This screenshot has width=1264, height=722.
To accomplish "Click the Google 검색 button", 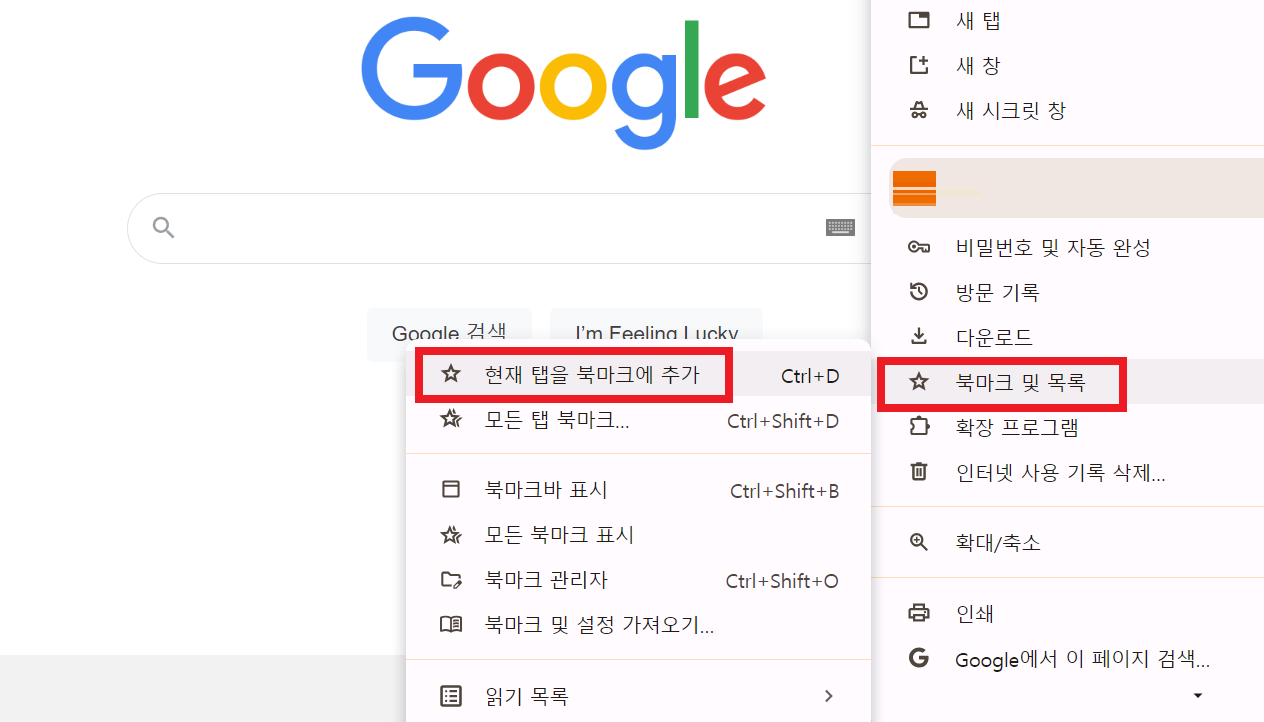I will click(449, 333).
